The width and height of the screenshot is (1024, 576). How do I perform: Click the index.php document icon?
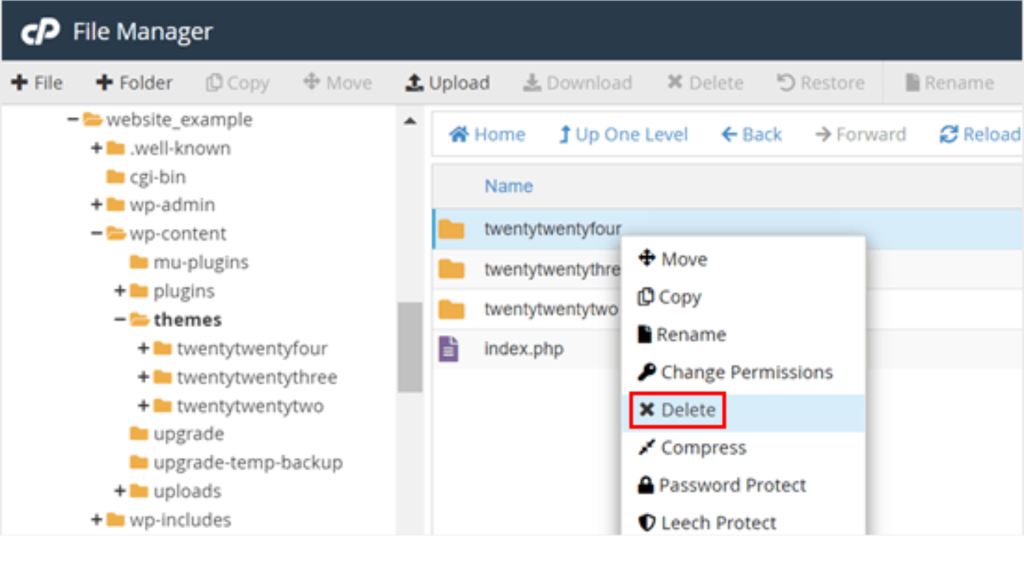(449, 349)
